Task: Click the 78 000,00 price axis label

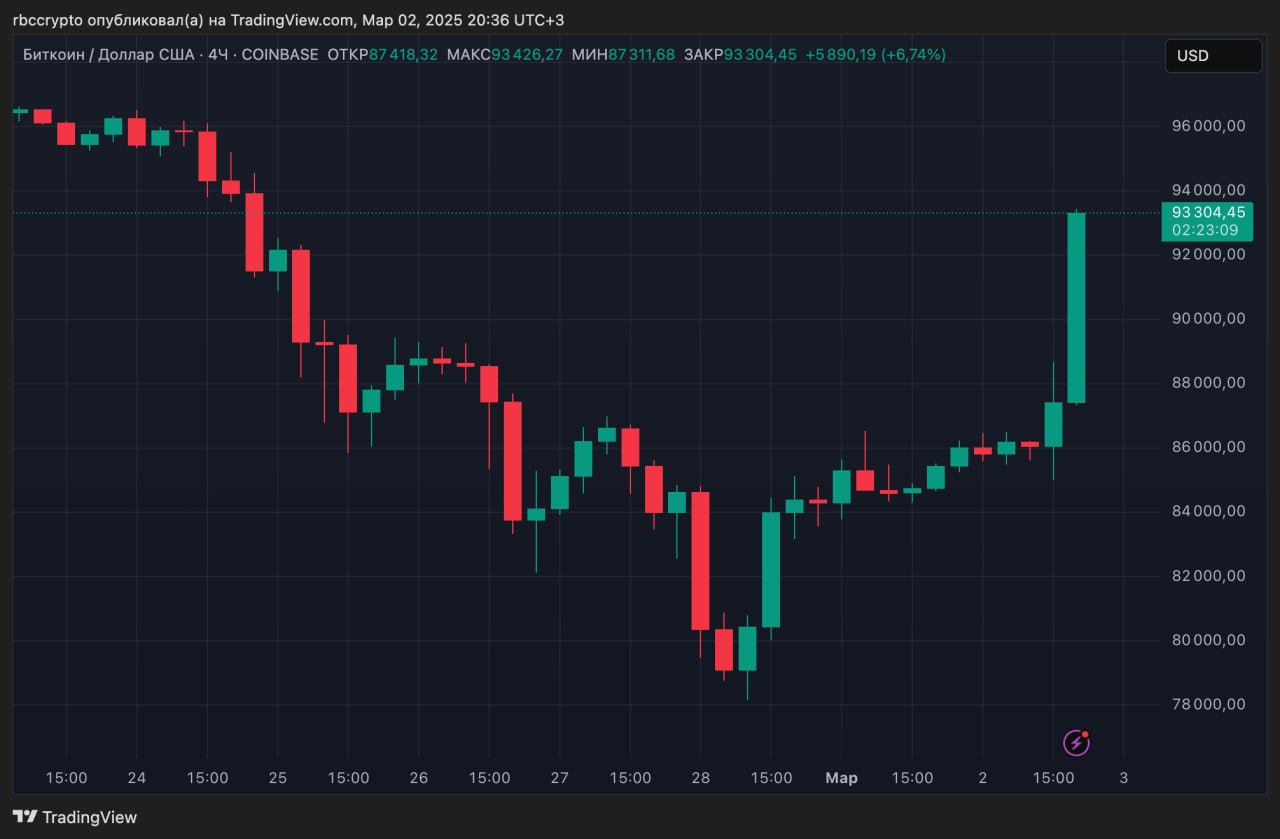Action: tap(1208, 704)
